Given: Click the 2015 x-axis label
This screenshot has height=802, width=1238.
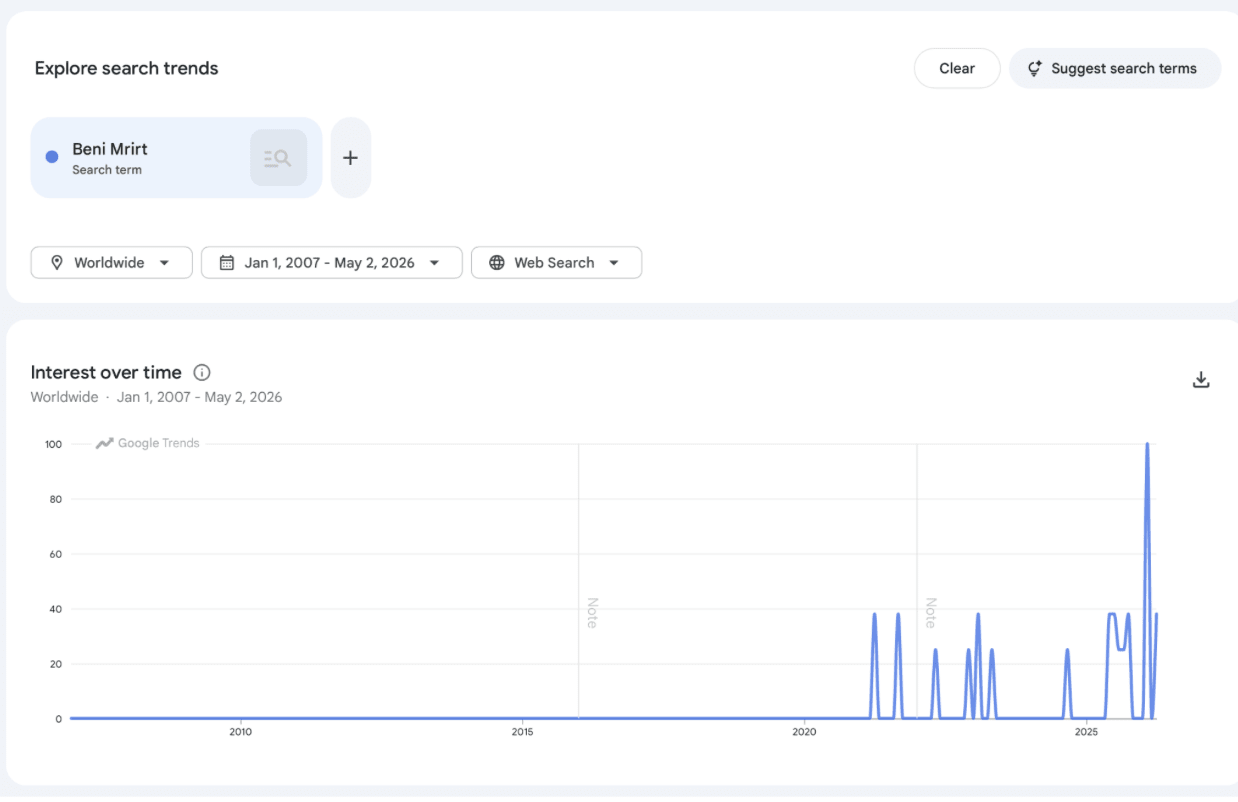Looking at the screenshot, I should tap(522, 732).
